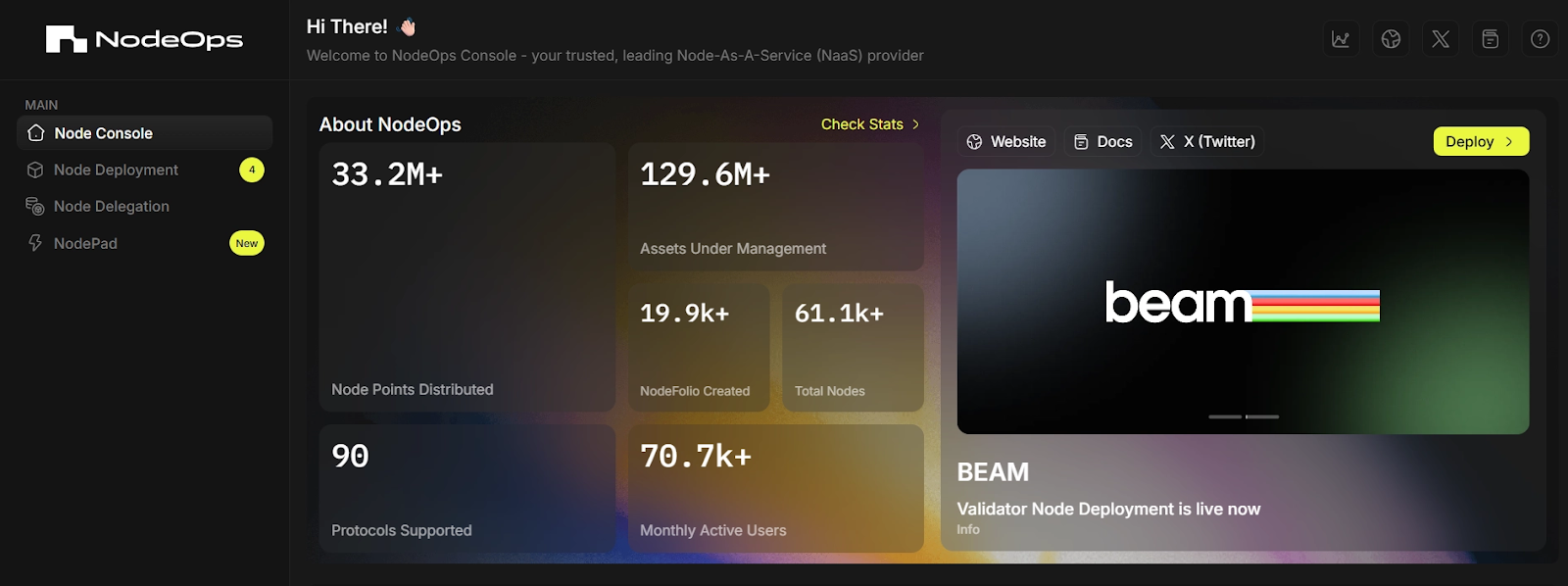Click the Hi There! greeting text
This screenshot has width=1568, height=586.
(x=347, y=26)
